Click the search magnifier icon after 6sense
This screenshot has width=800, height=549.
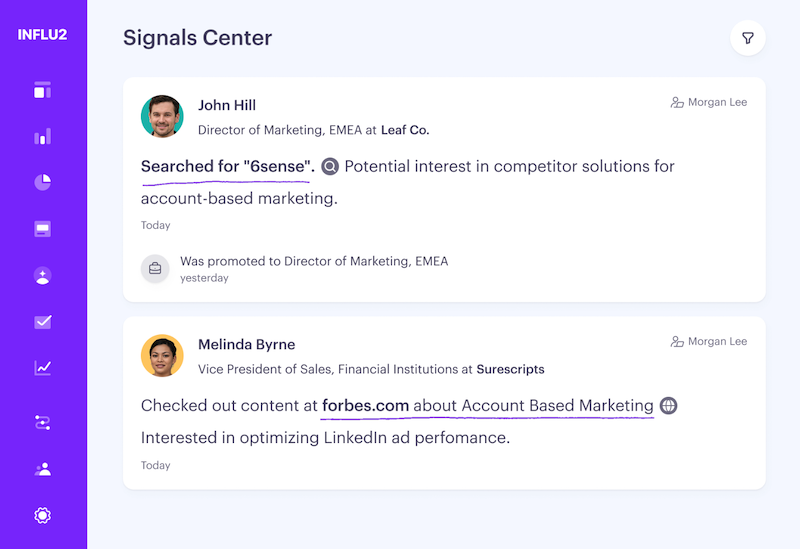(x=330, y=167)
